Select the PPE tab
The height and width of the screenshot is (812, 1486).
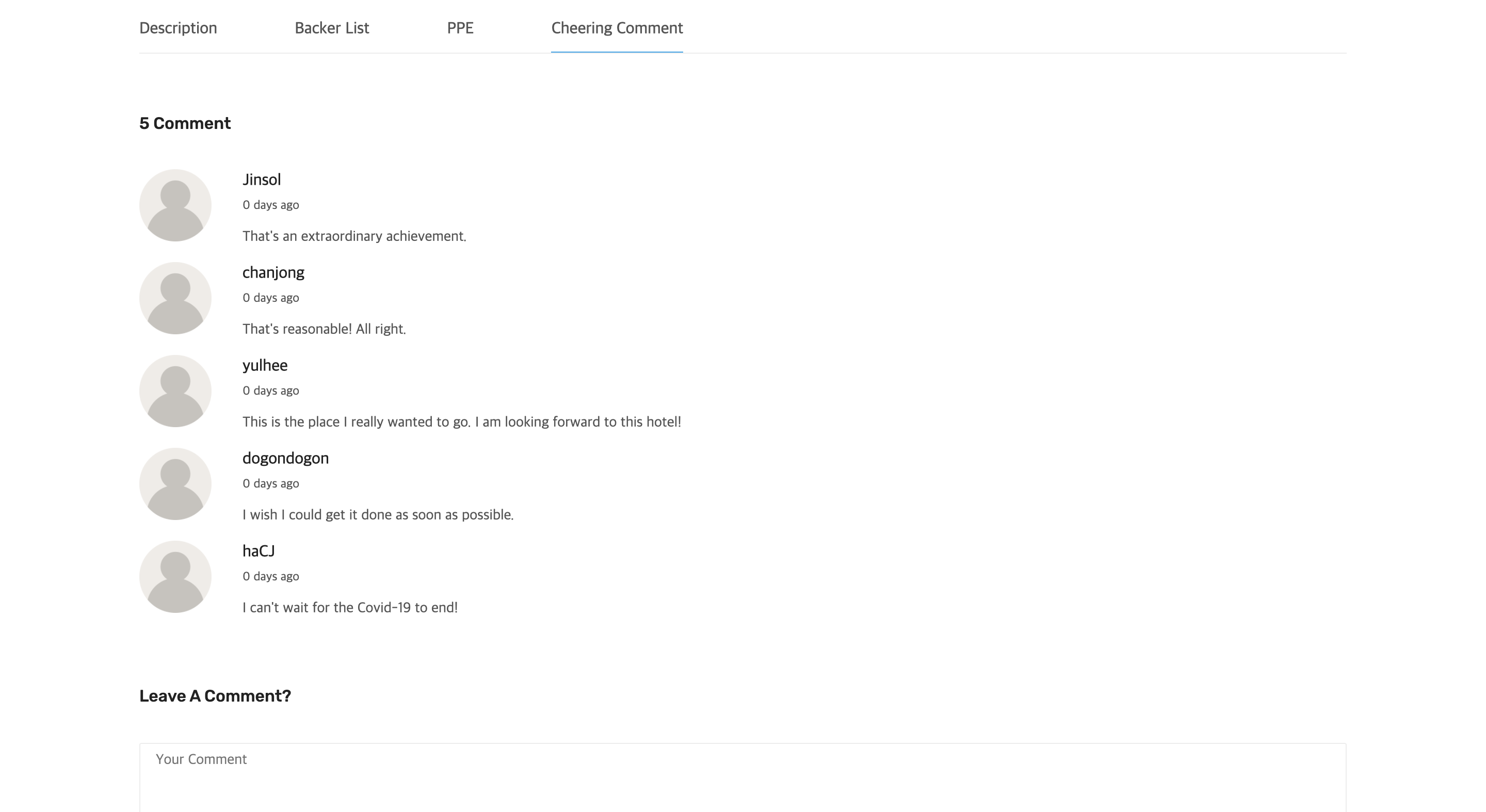(x=460, y=28)
